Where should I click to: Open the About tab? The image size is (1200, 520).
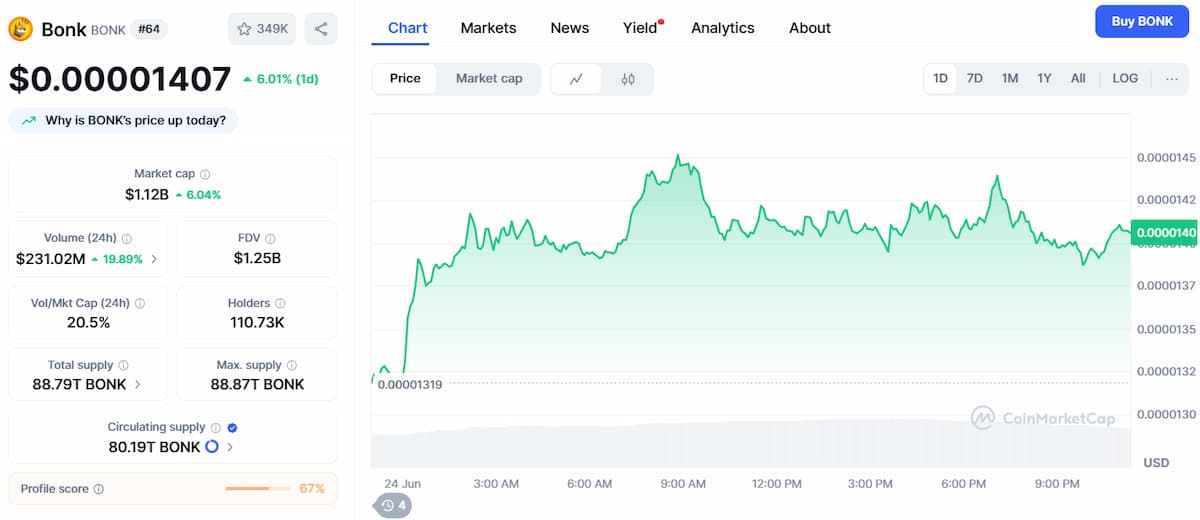(810, 28)
